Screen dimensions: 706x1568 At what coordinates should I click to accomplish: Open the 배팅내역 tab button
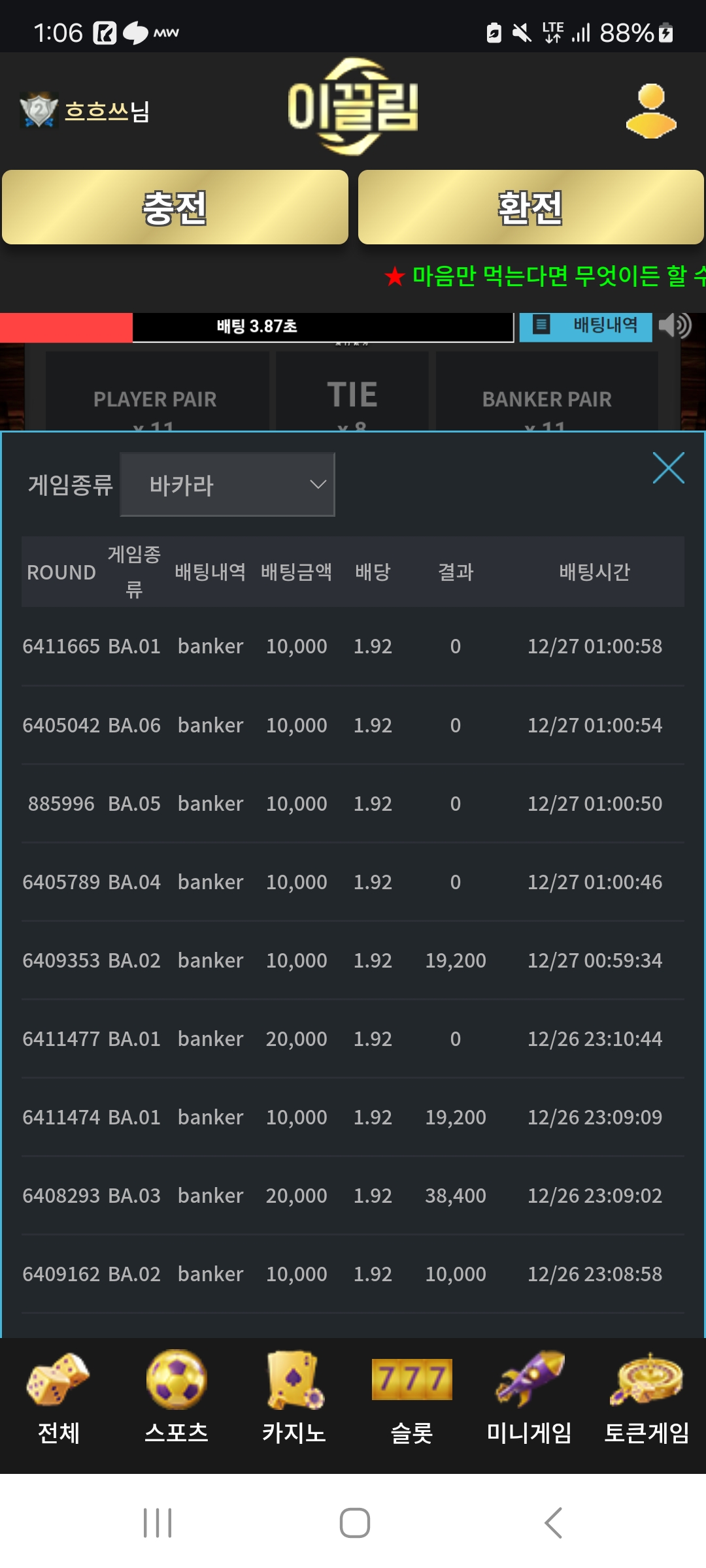click(x=586, y=325)
